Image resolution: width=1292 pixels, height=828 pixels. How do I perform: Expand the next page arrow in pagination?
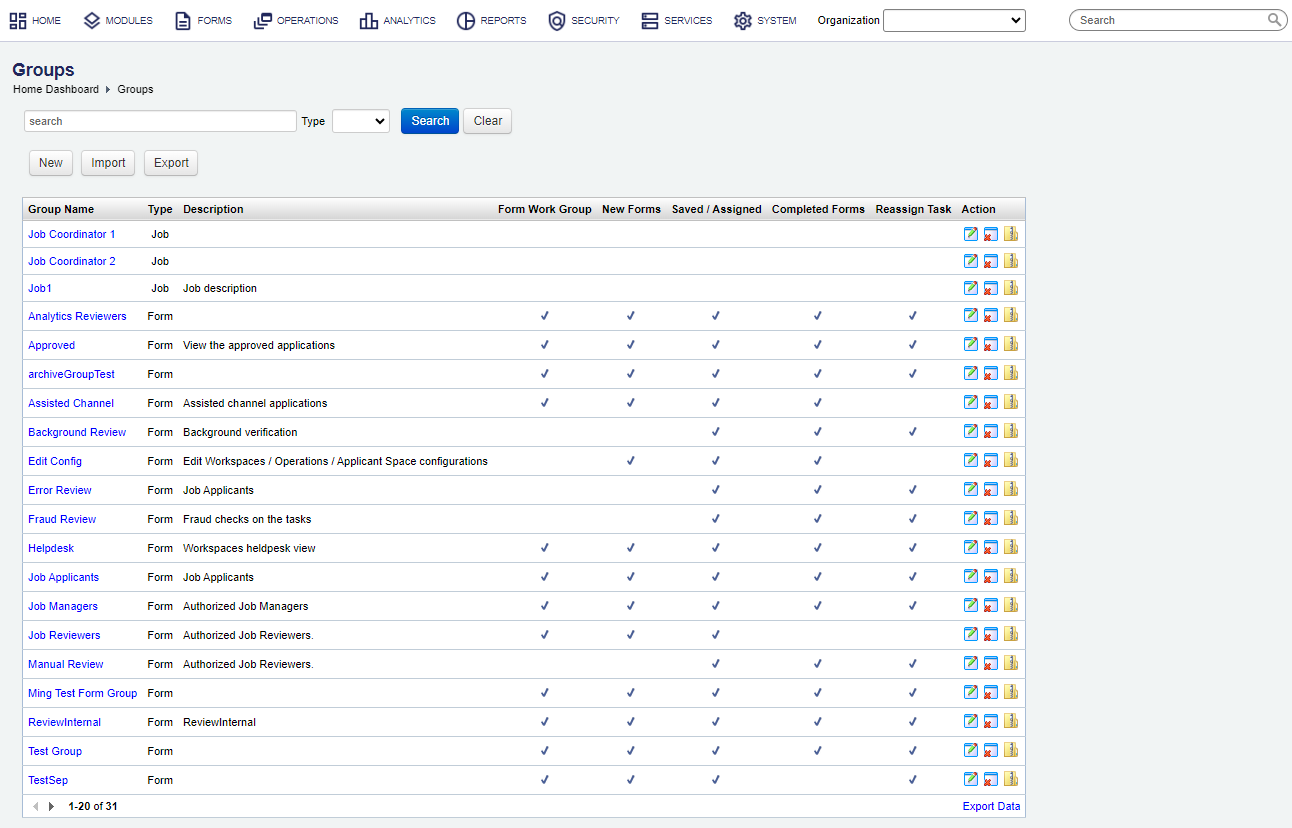51,805
